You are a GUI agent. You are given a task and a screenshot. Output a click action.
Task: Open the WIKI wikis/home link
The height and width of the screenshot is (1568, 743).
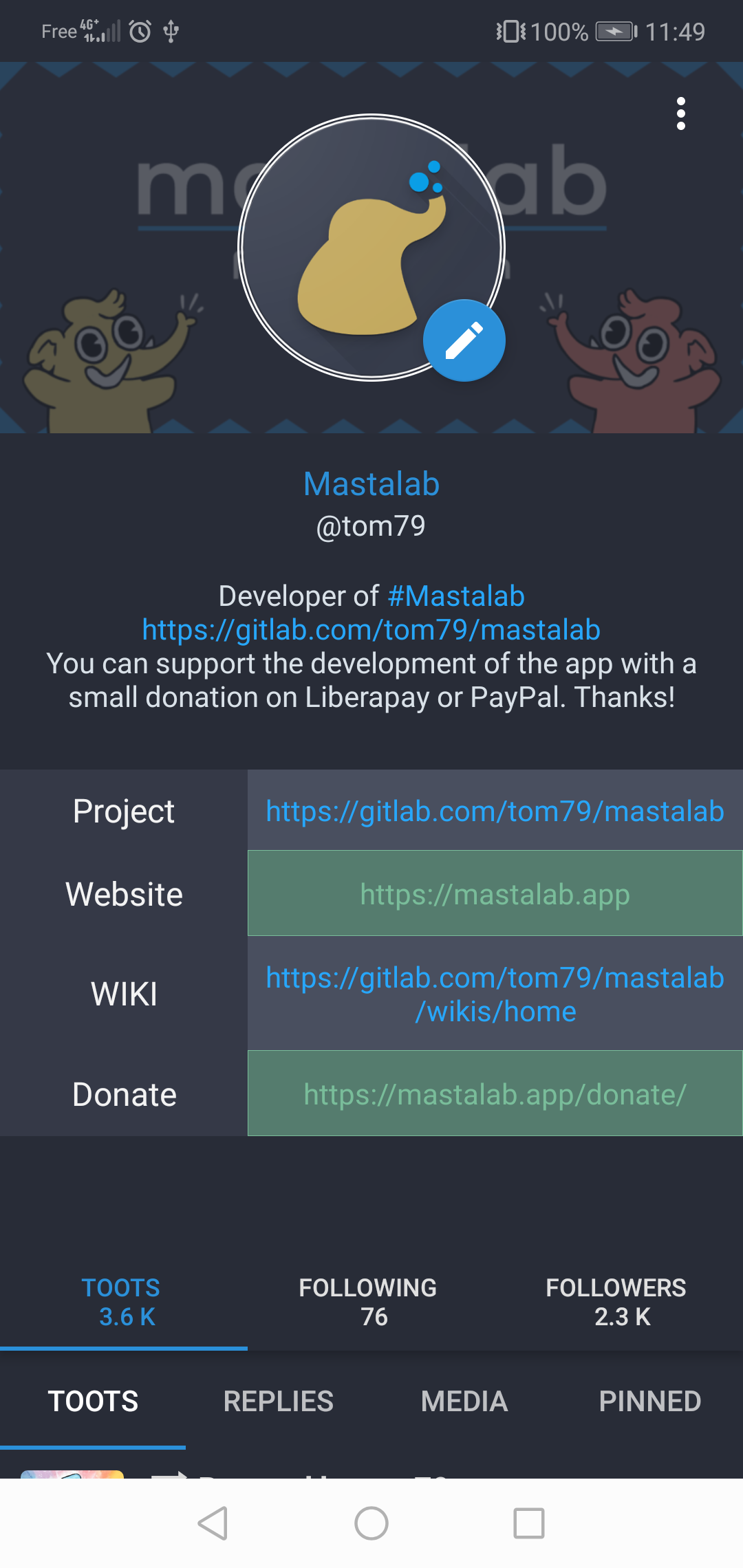pos(495,994)
